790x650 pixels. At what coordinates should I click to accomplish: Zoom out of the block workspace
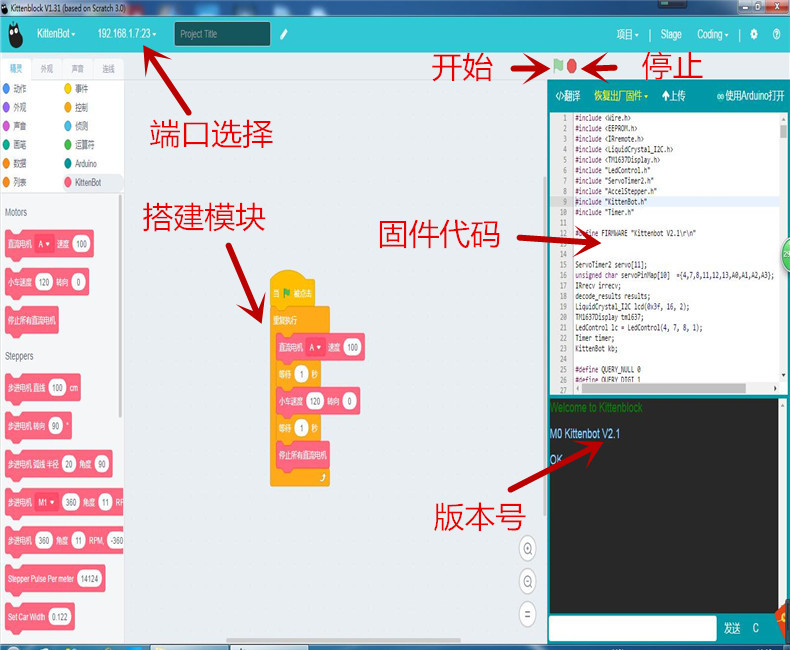[x=527, y=581]
